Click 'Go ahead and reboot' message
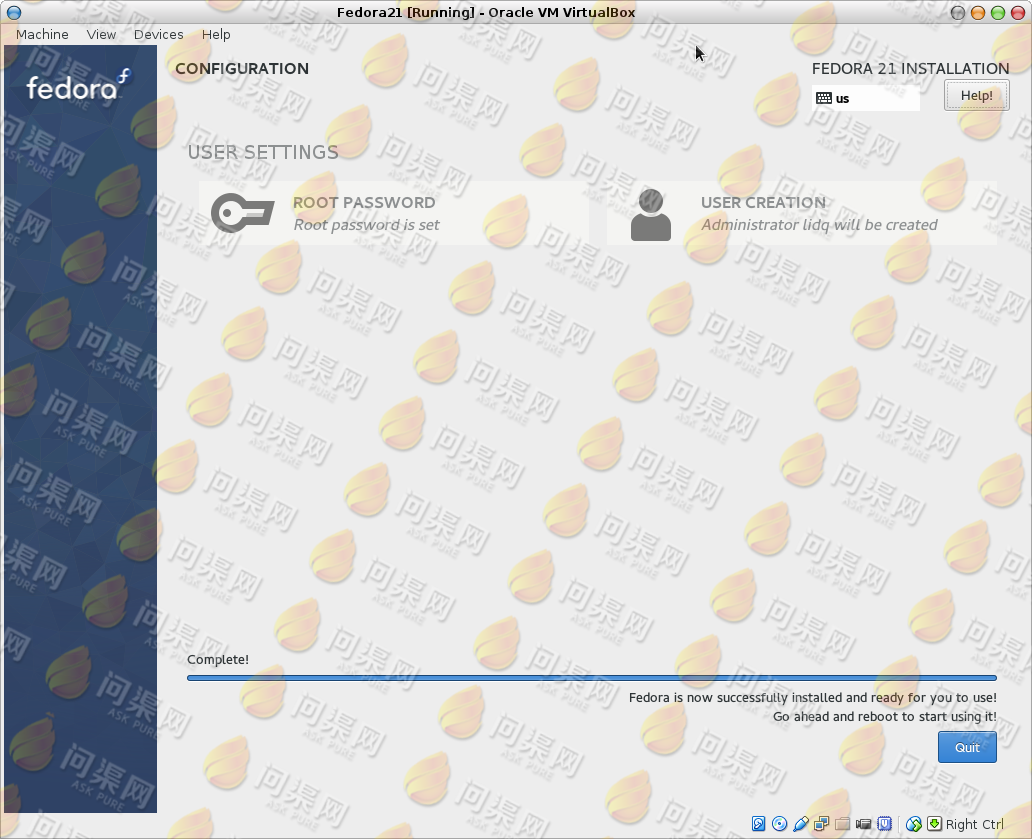The height and width of the screenshot is (839, 1032). point(885,717)
